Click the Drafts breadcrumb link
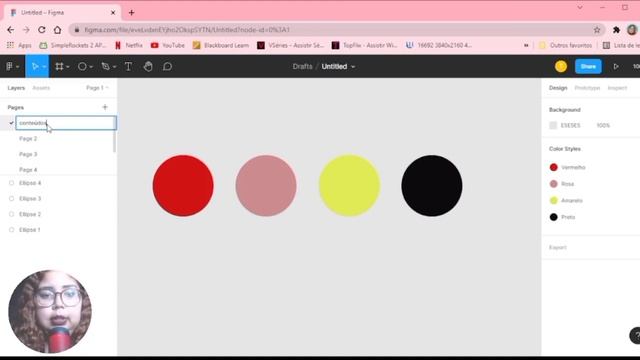 coord(302,67)
